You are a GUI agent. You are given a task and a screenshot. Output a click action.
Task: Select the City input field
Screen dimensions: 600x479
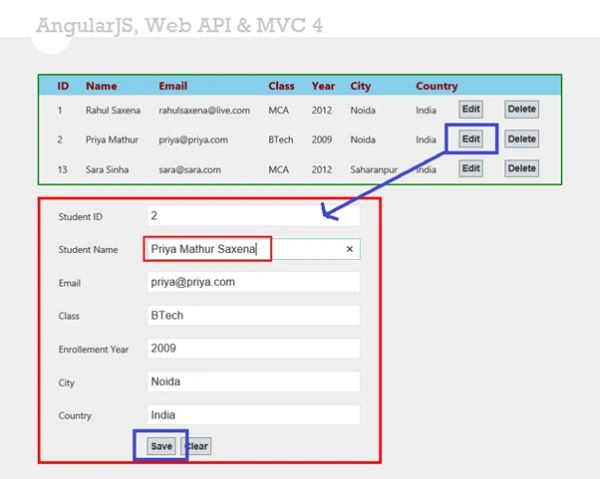point(254,381)
